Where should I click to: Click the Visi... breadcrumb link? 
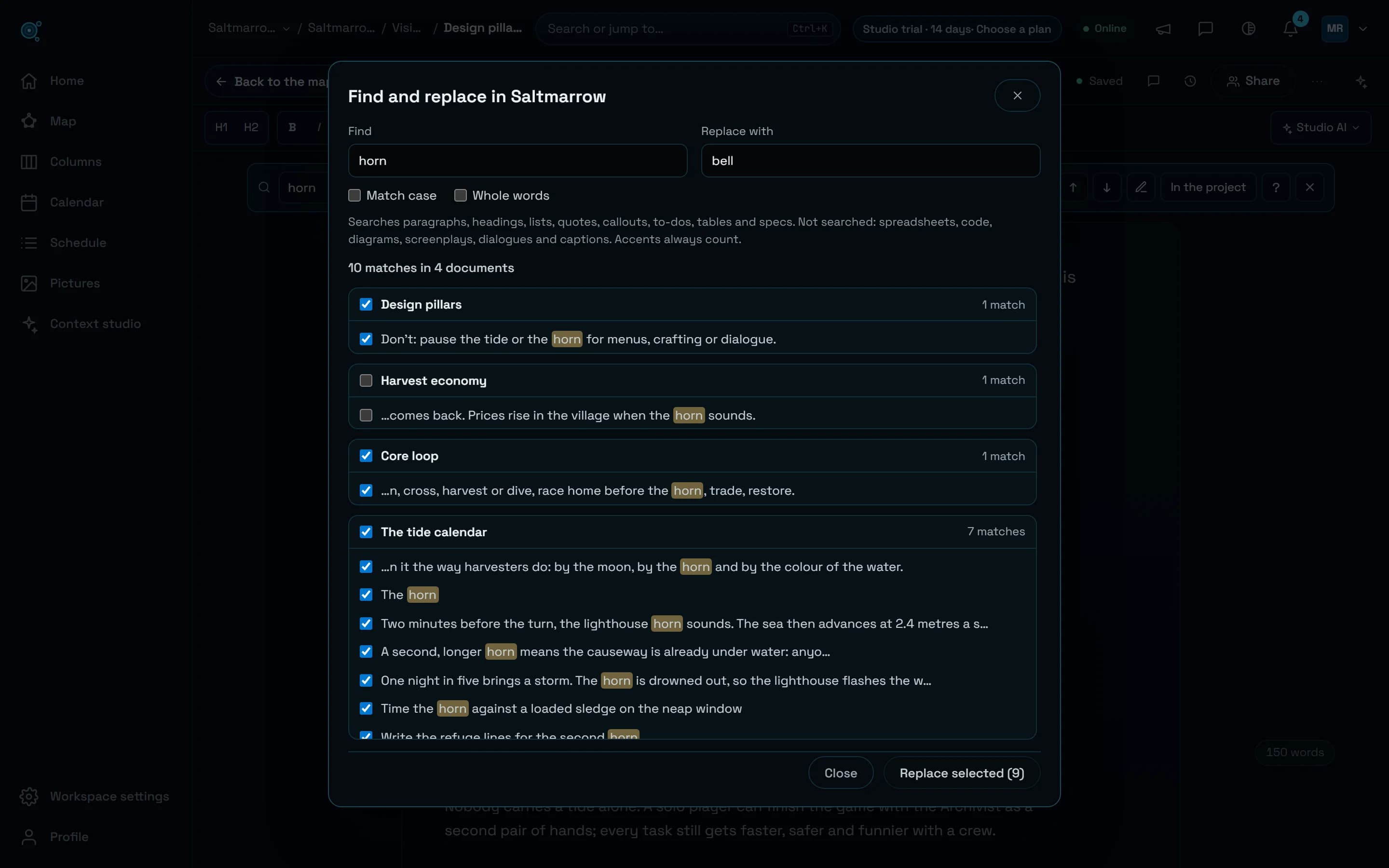(x=407, y=28)
